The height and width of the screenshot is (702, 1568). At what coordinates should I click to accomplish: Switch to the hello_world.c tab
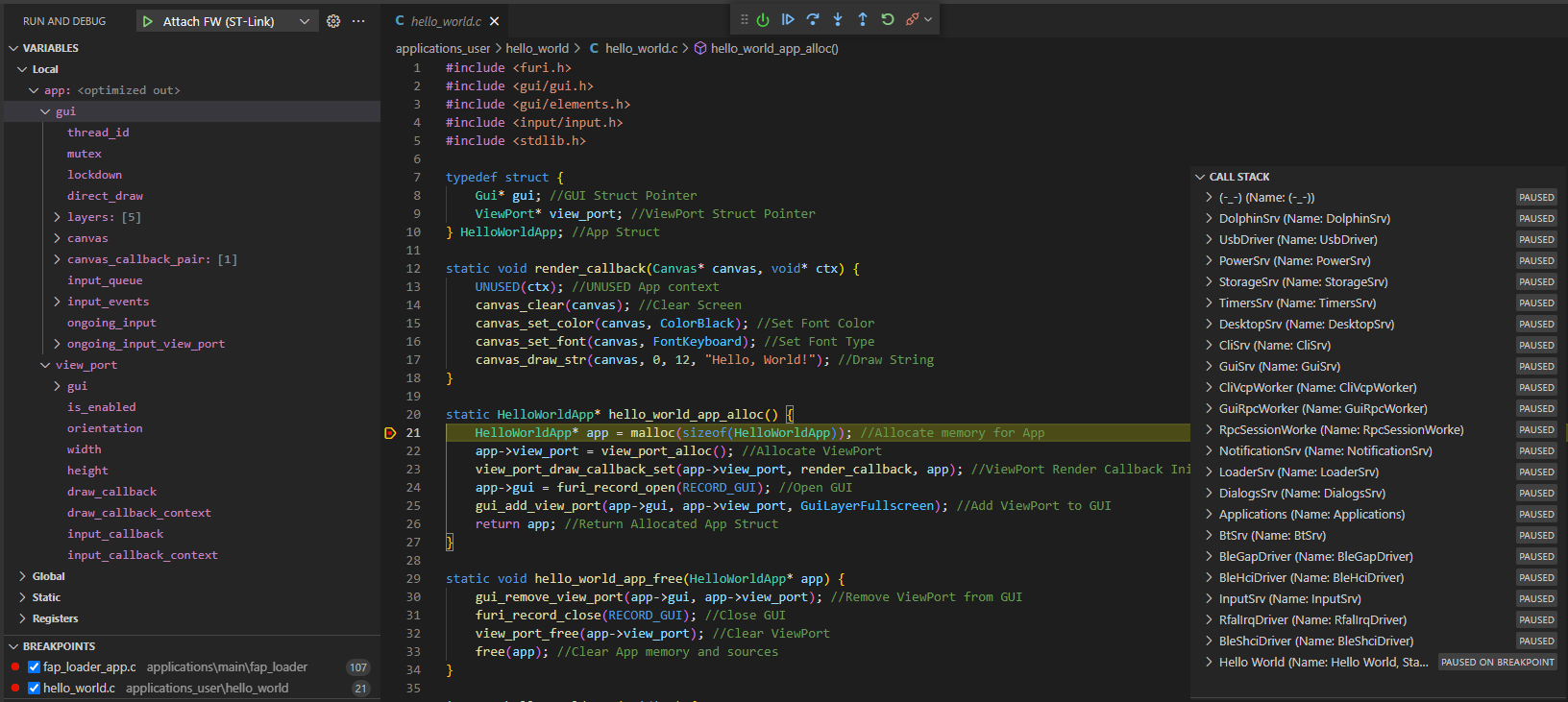click(446, 21)
